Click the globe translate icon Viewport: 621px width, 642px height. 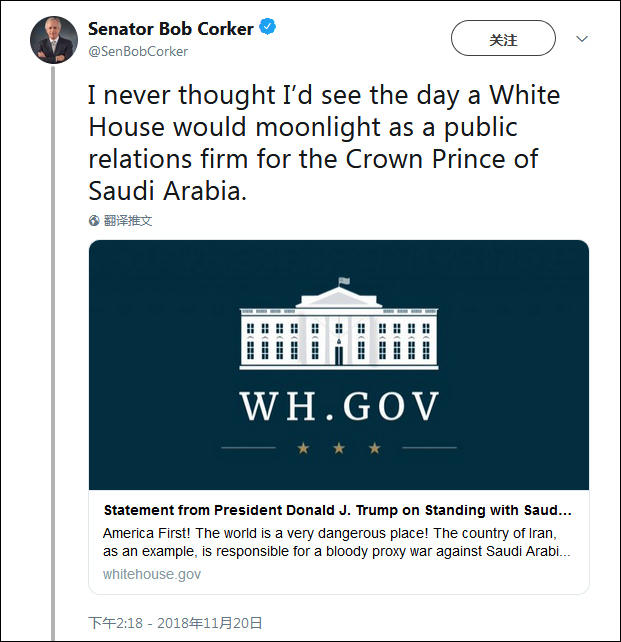[94, 221]
